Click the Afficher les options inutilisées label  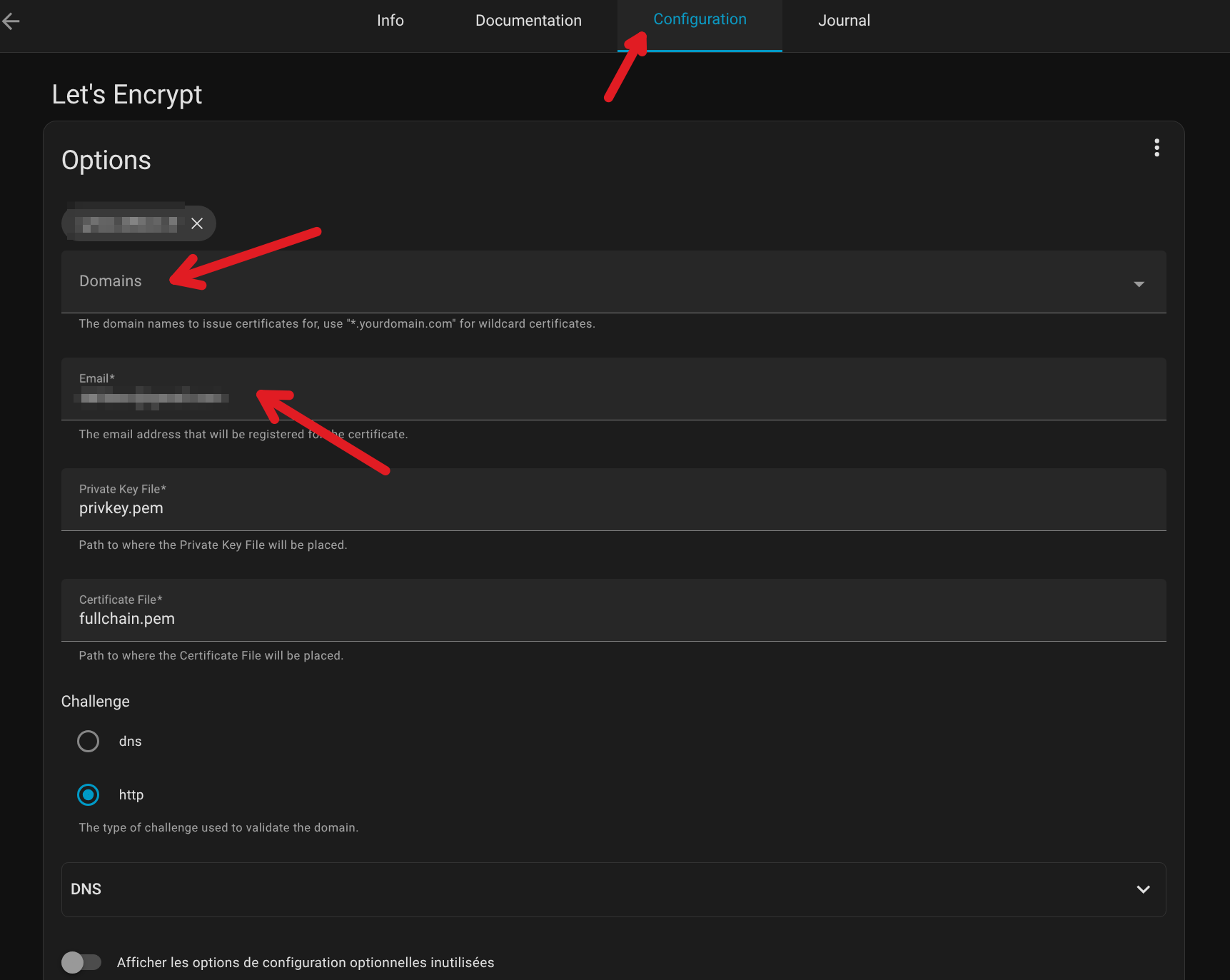pos(306,963)
